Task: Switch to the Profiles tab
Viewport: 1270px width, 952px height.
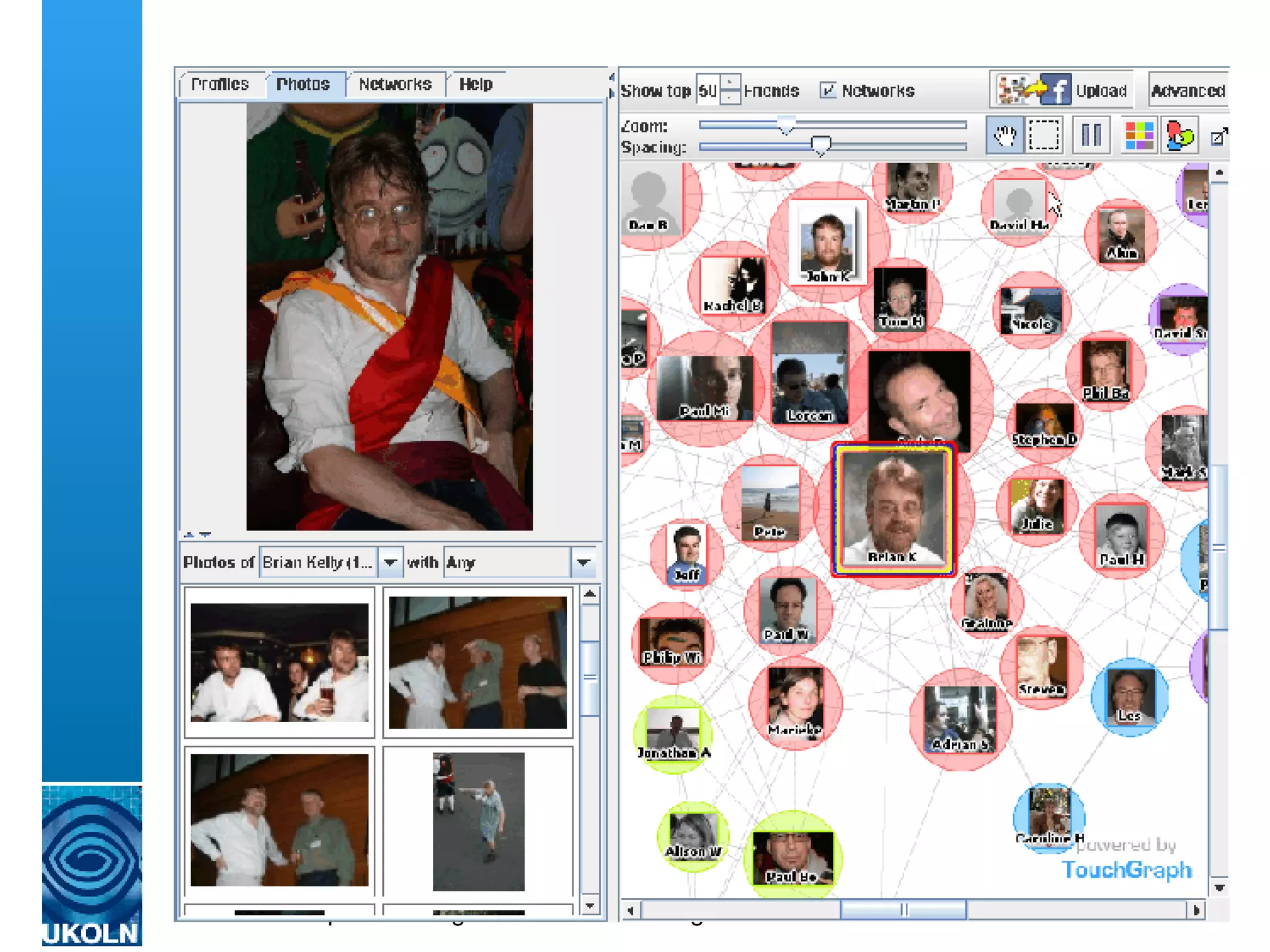Action: [x=220, y=84]
